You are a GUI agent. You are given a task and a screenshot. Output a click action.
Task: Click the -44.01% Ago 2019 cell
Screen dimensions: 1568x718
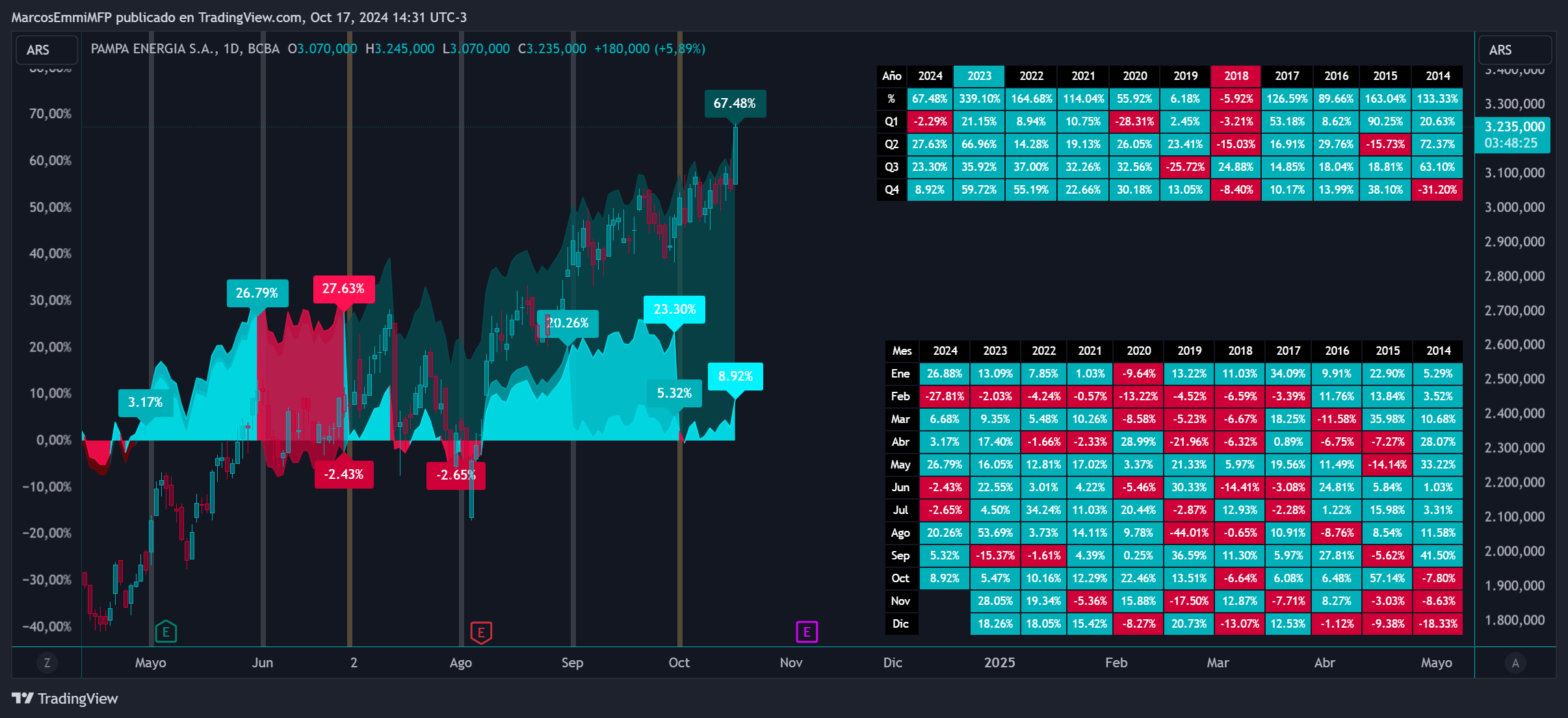[x=1189, y=533]
